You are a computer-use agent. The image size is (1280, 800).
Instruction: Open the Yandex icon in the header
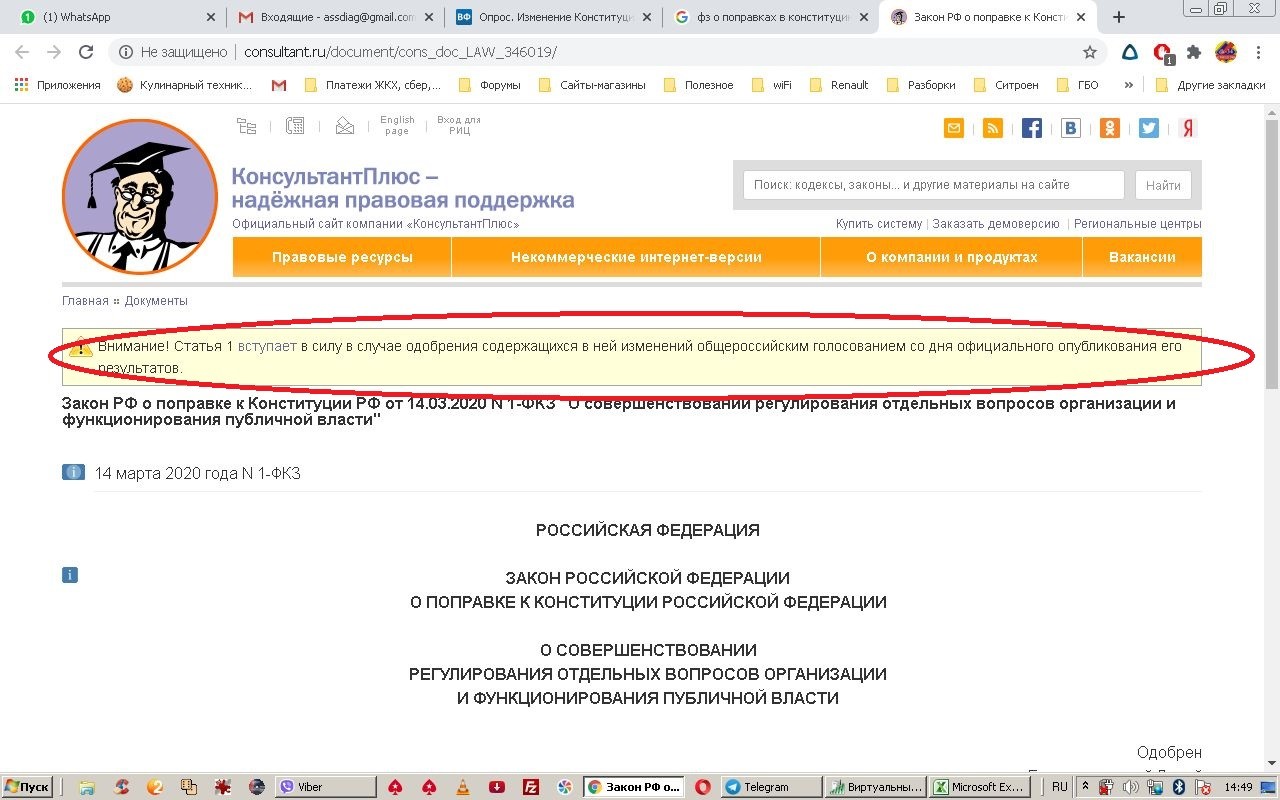1187,128
